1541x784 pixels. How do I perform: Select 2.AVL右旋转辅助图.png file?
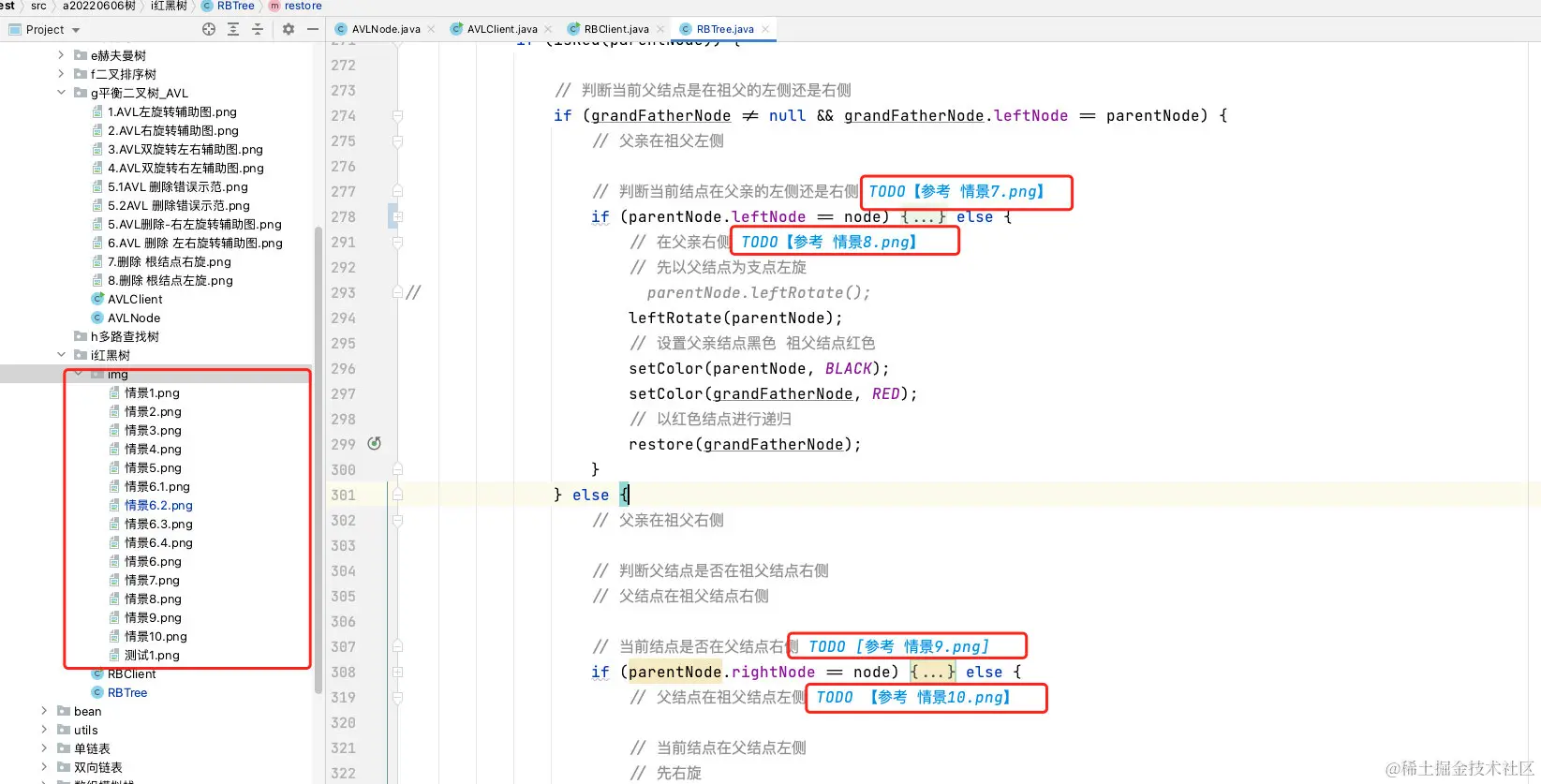[172, 130]
